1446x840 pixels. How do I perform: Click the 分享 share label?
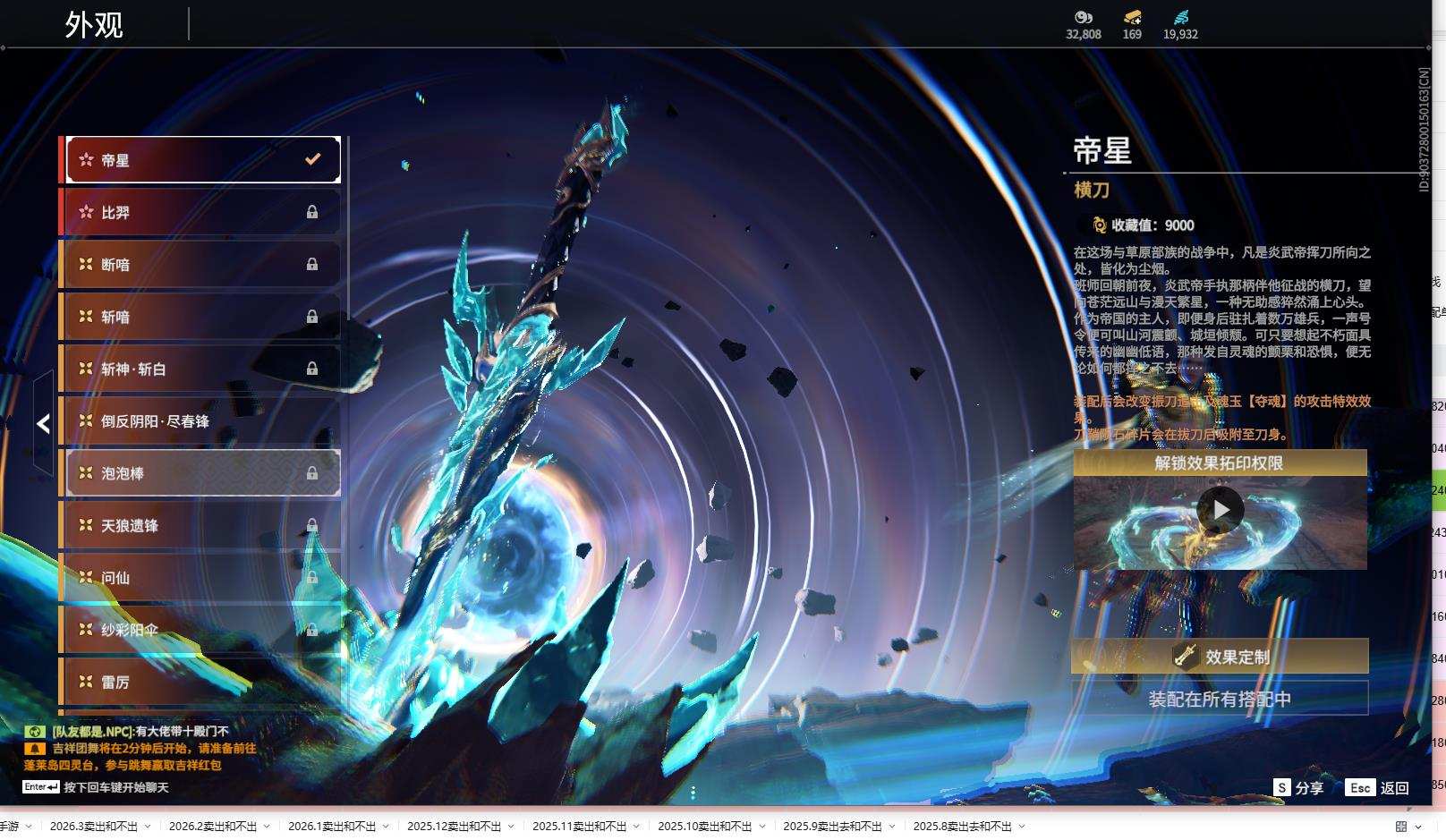(1309, 788)
